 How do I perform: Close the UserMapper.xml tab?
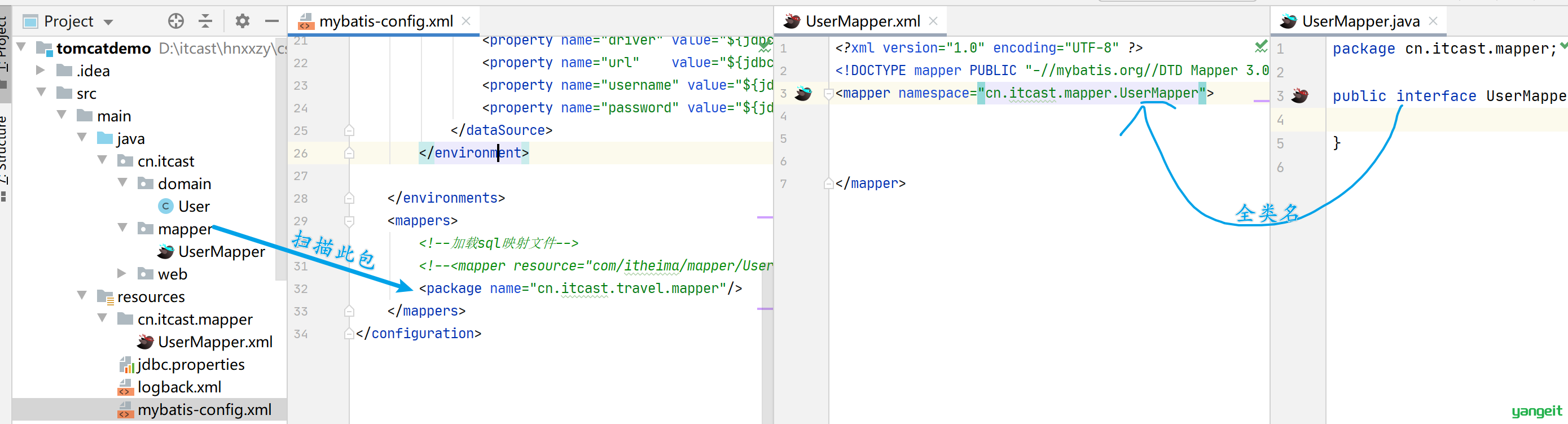click(933, 21)
